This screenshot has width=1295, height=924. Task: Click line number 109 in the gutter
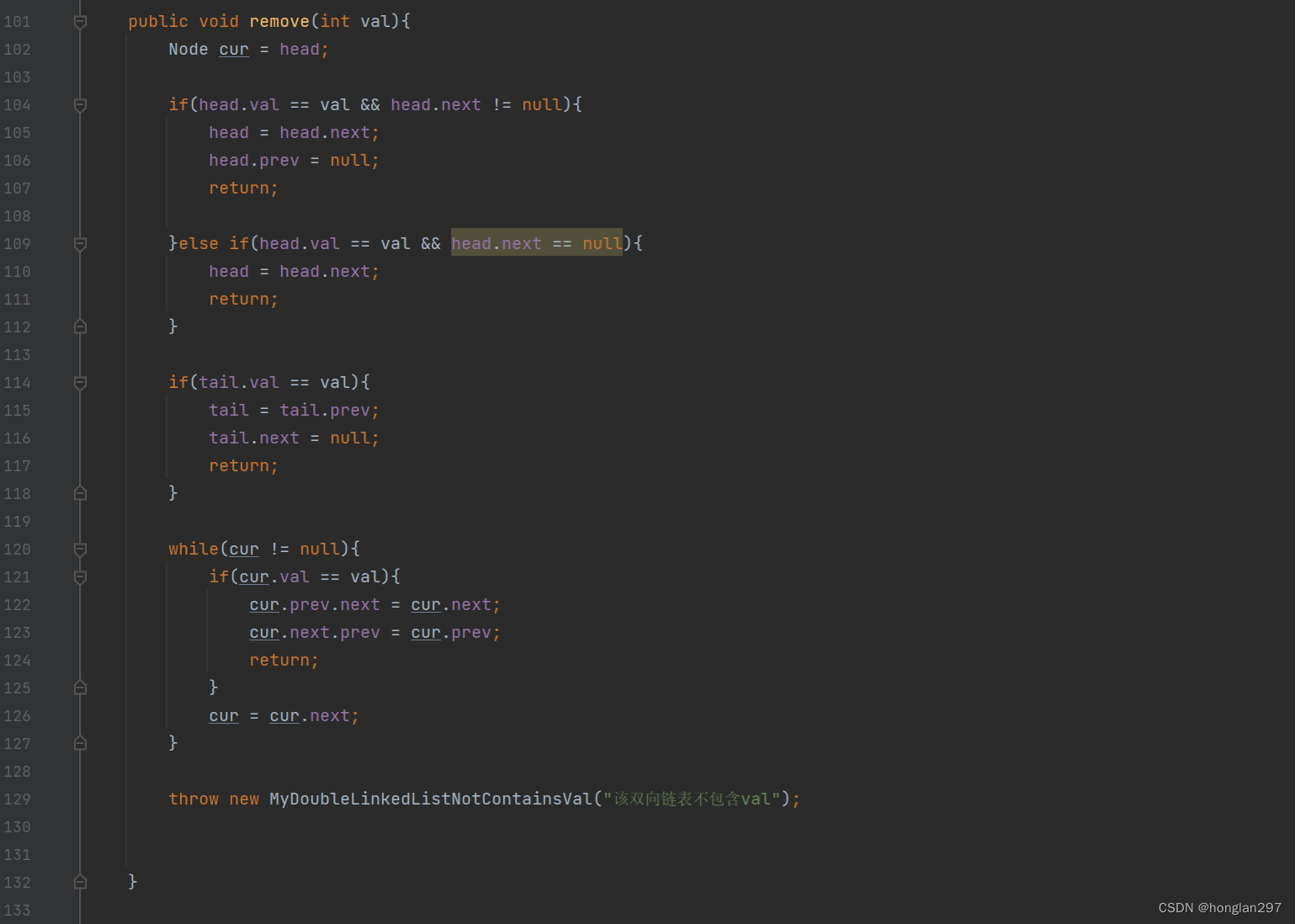point(17,244)
